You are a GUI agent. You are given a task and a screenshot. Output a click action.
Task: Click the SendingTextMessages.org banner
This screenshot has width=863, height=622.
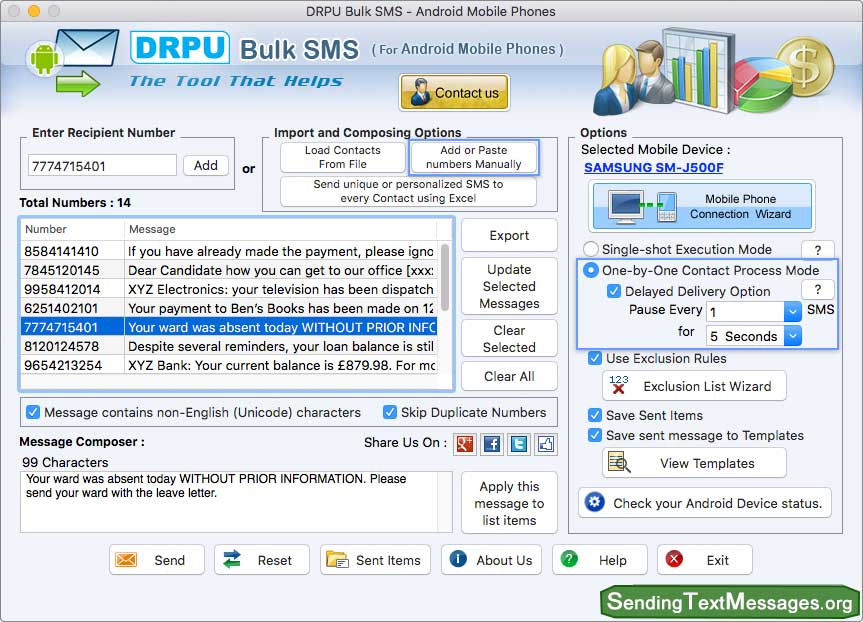tap(730, 602)
